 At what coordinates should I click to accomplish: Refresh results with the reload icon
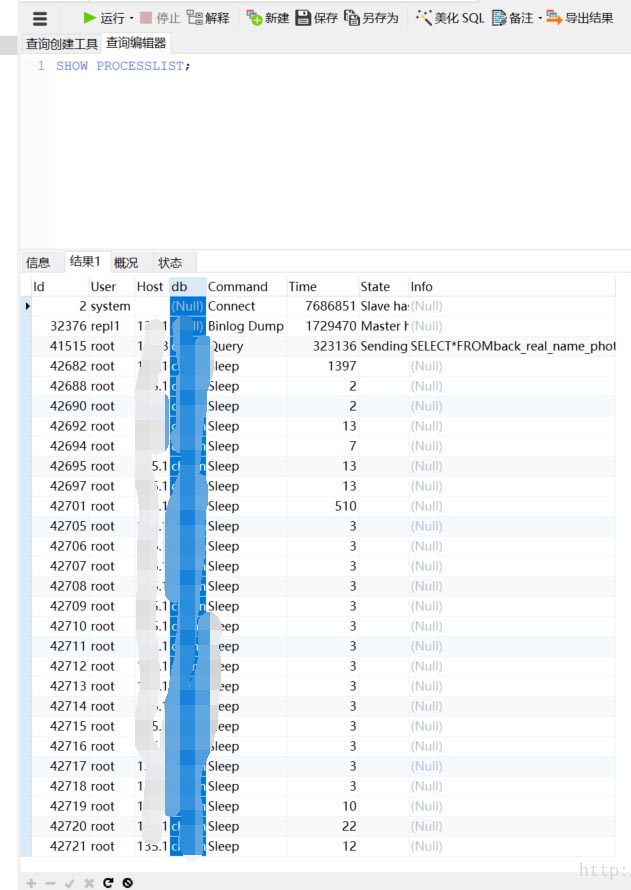108,883
